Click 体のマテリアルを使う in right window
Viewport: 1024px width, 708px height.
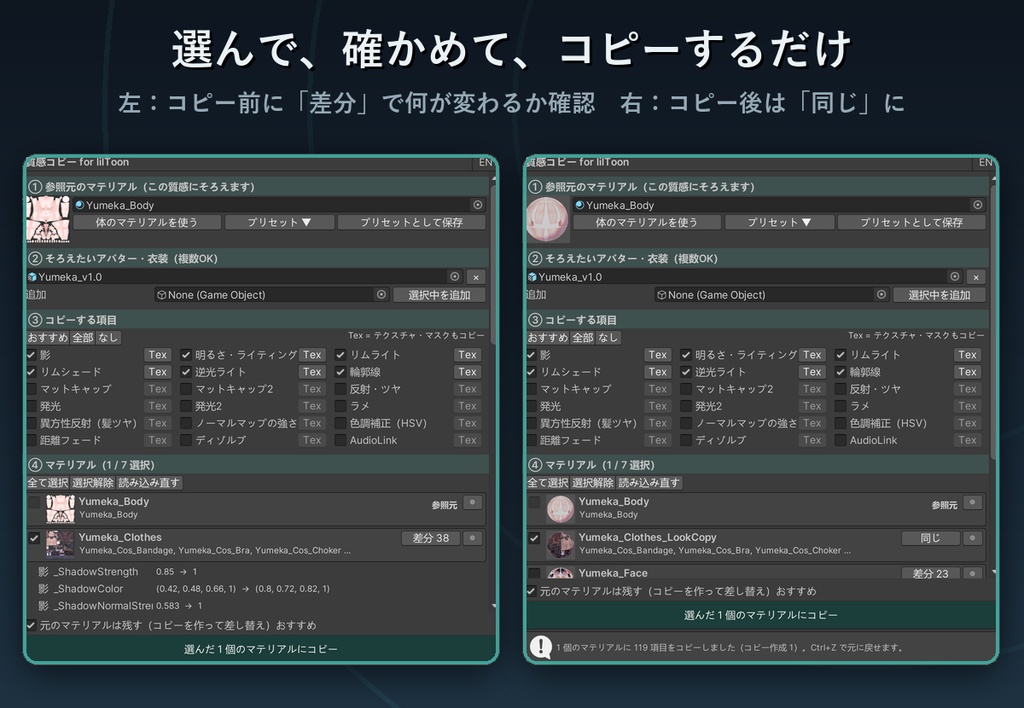(647, 222)
